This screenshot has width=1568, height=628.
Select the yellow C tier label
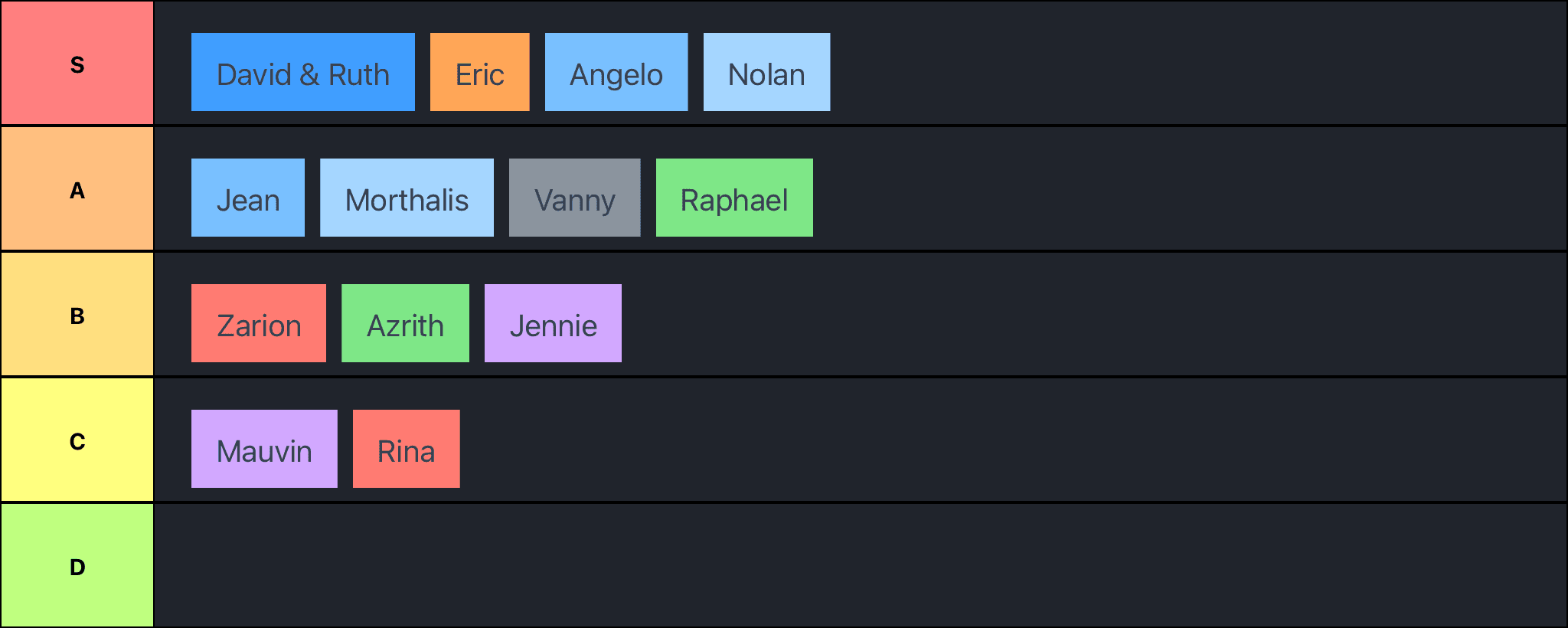tap(77, 440)
